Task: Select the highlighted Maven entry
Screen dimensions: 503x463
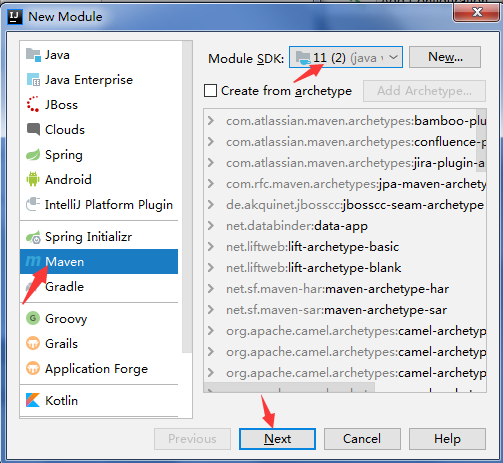Action: pos(99,261)
